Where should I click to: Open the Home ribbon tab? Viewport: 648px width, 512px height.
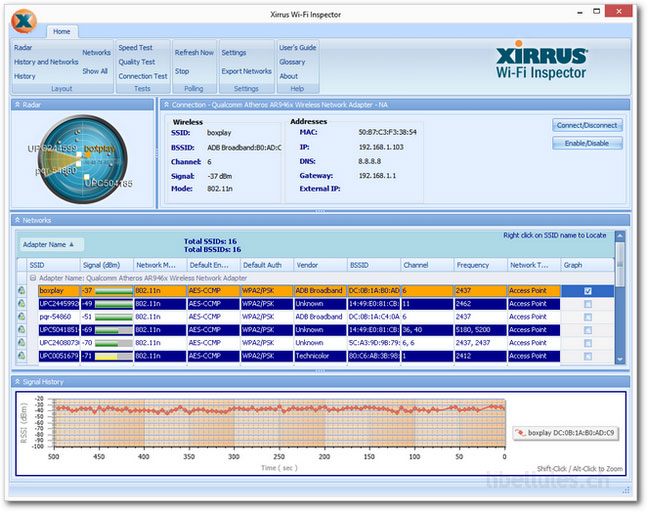pos(62,31)
